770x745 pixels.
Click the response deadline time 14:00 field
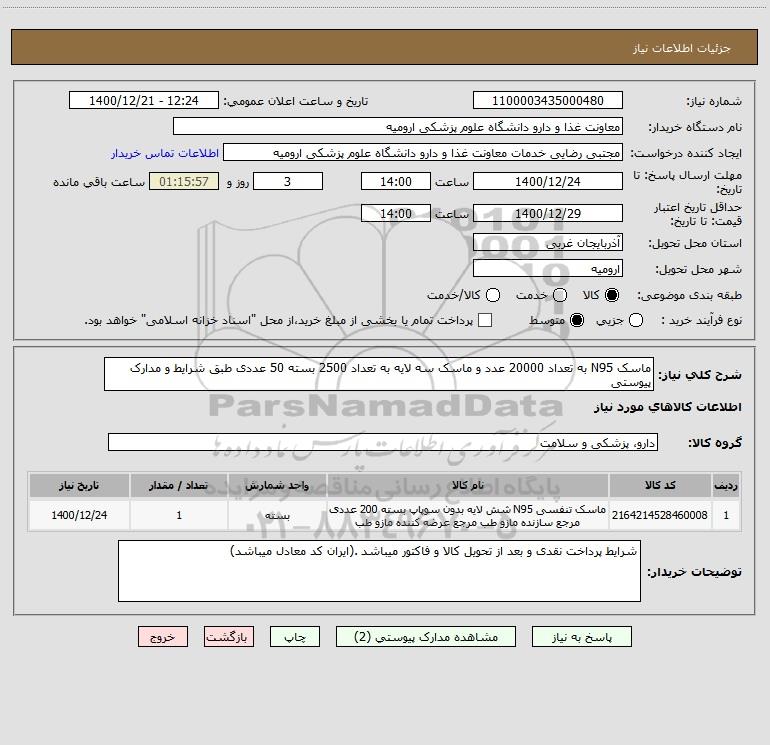[396, 181]
